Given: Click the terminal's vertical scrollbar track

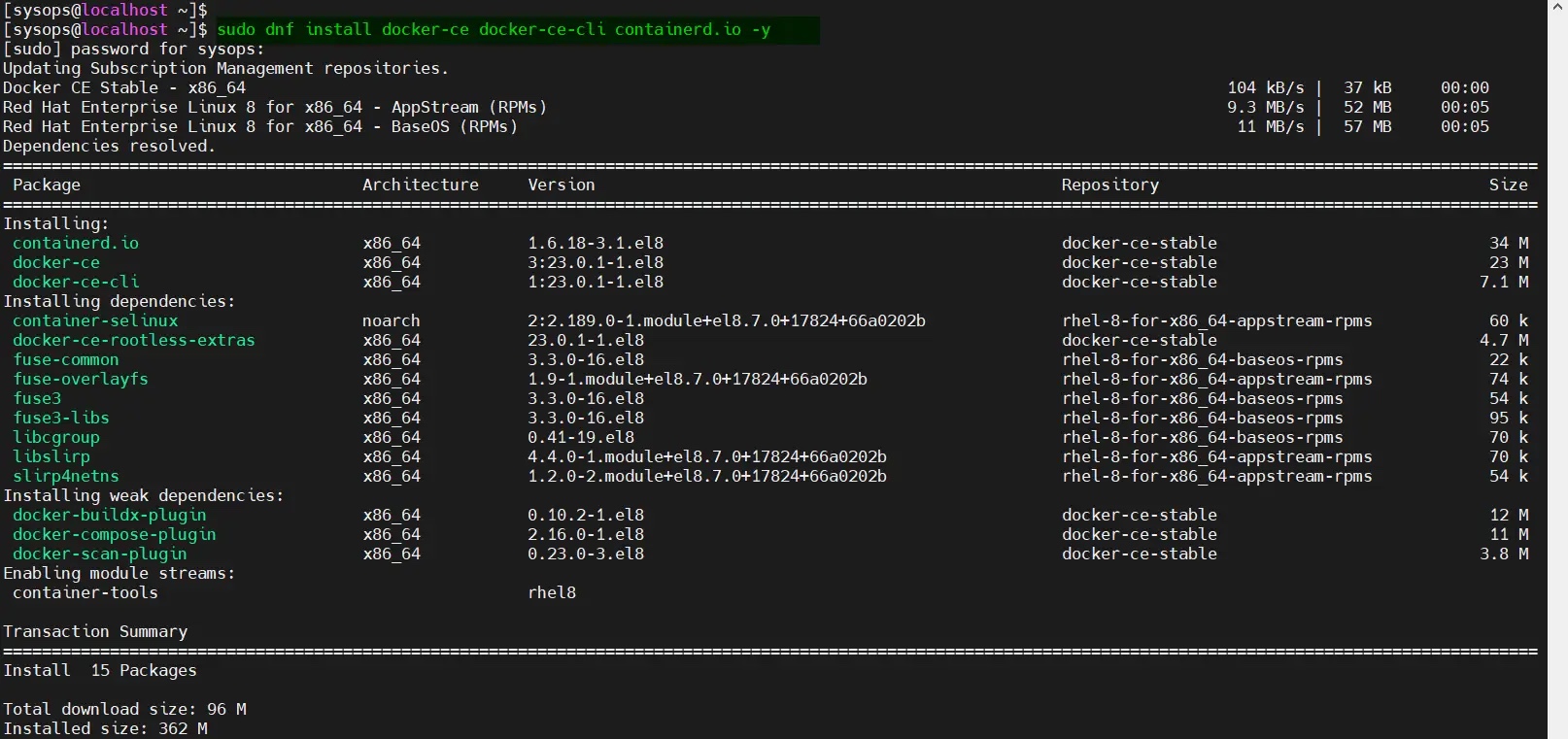Looking at the screenshot, I should click(x=1557, y=388).
